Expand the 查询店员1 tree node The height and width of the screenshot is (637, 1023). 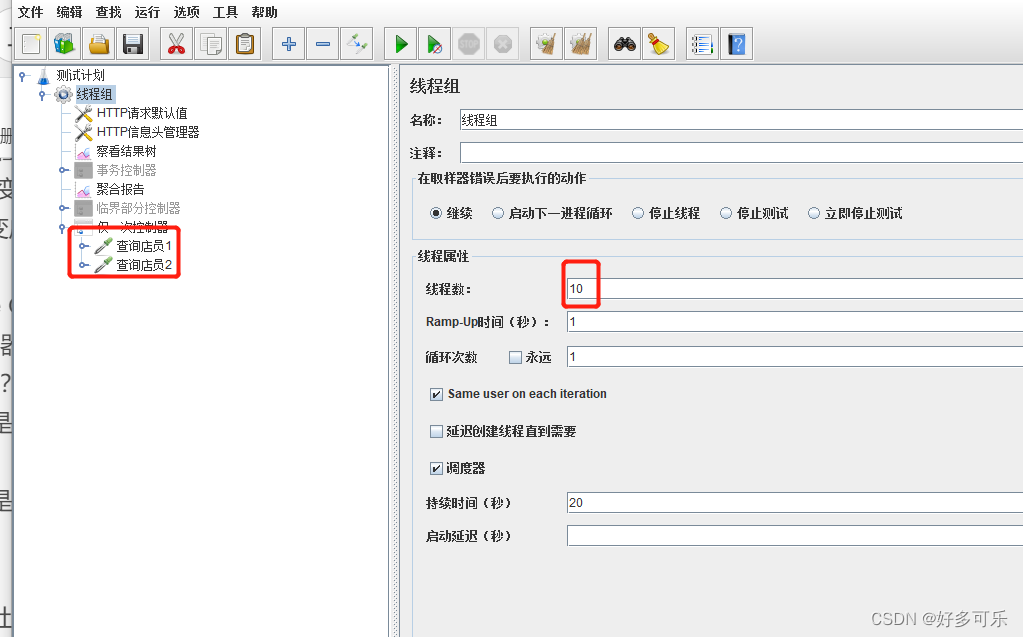[x=84, y=246]
